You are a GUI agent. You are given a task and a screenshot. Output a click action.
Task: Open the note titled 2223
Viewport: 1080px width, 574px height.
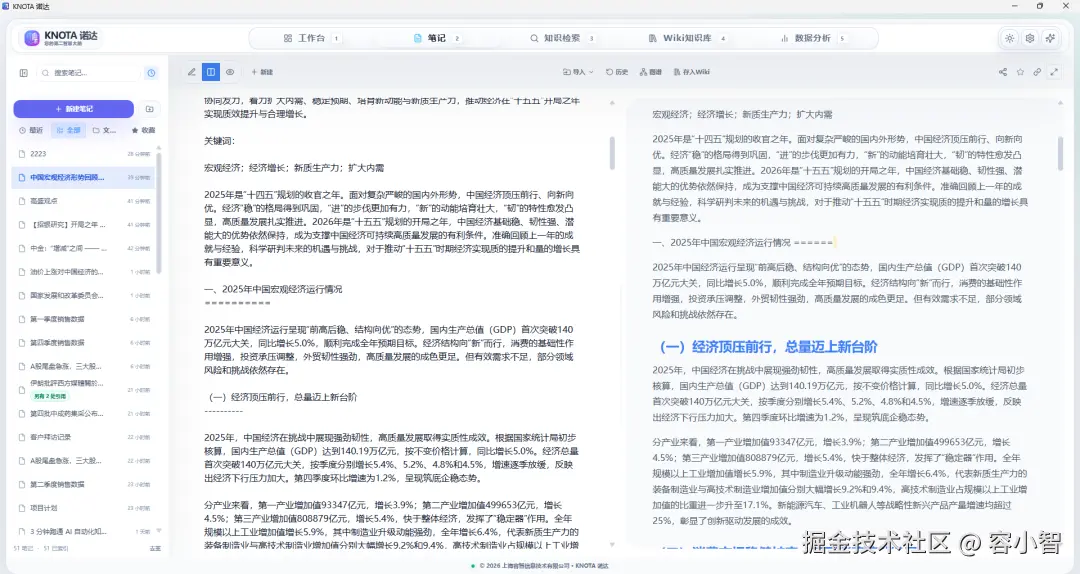tap(85, 154)
